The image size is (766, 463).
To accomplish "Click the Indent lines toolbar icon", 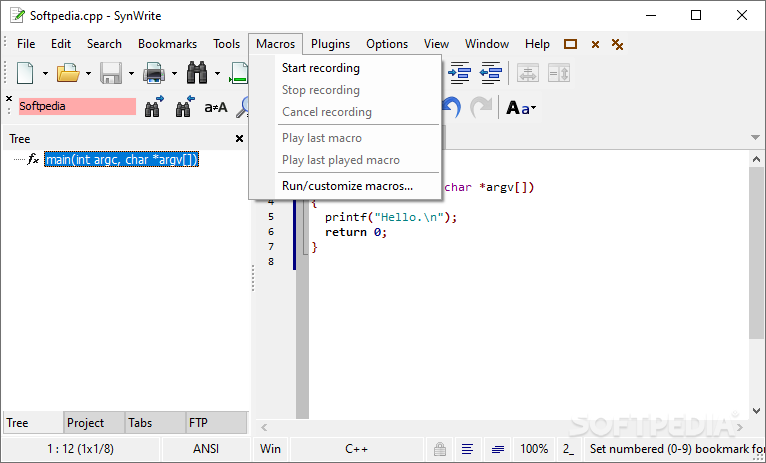I will point(459,73).
